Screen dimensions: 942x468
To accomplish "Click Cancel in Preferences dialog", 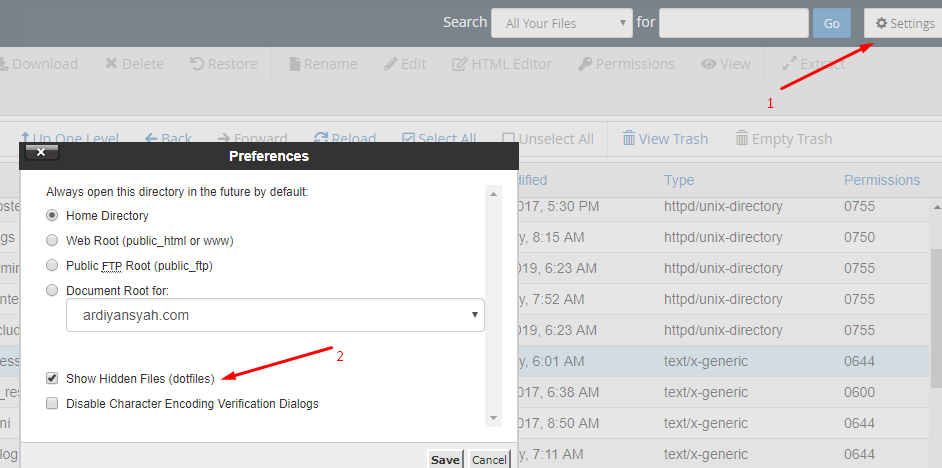I will 489,460.
